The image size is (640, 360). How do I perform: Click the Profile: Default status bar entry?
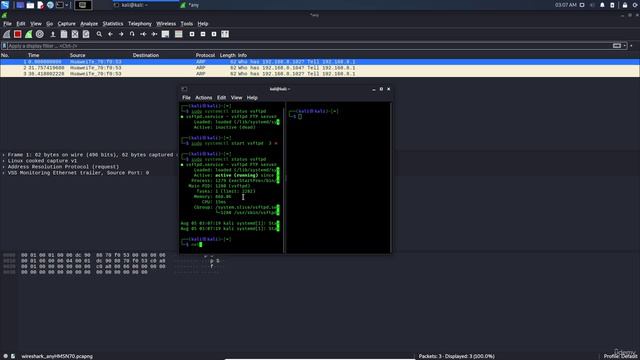tap(621, 356)
